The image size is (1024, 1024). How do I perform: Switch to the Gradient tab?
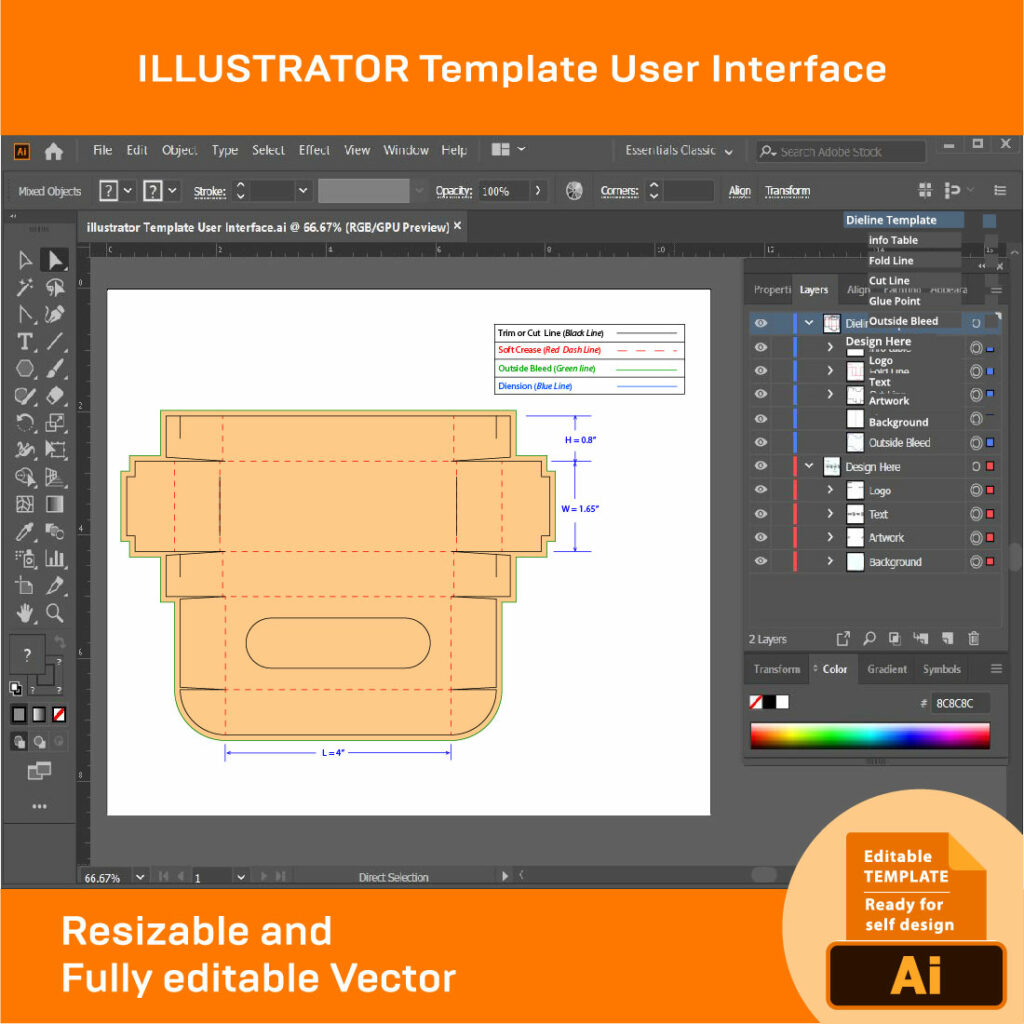886,669
